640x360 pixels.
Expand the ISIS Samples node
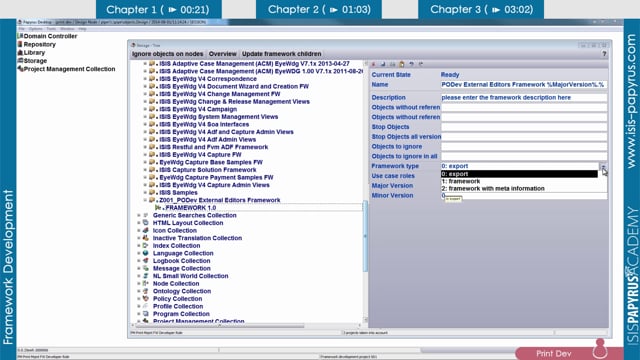click(145, 193)
